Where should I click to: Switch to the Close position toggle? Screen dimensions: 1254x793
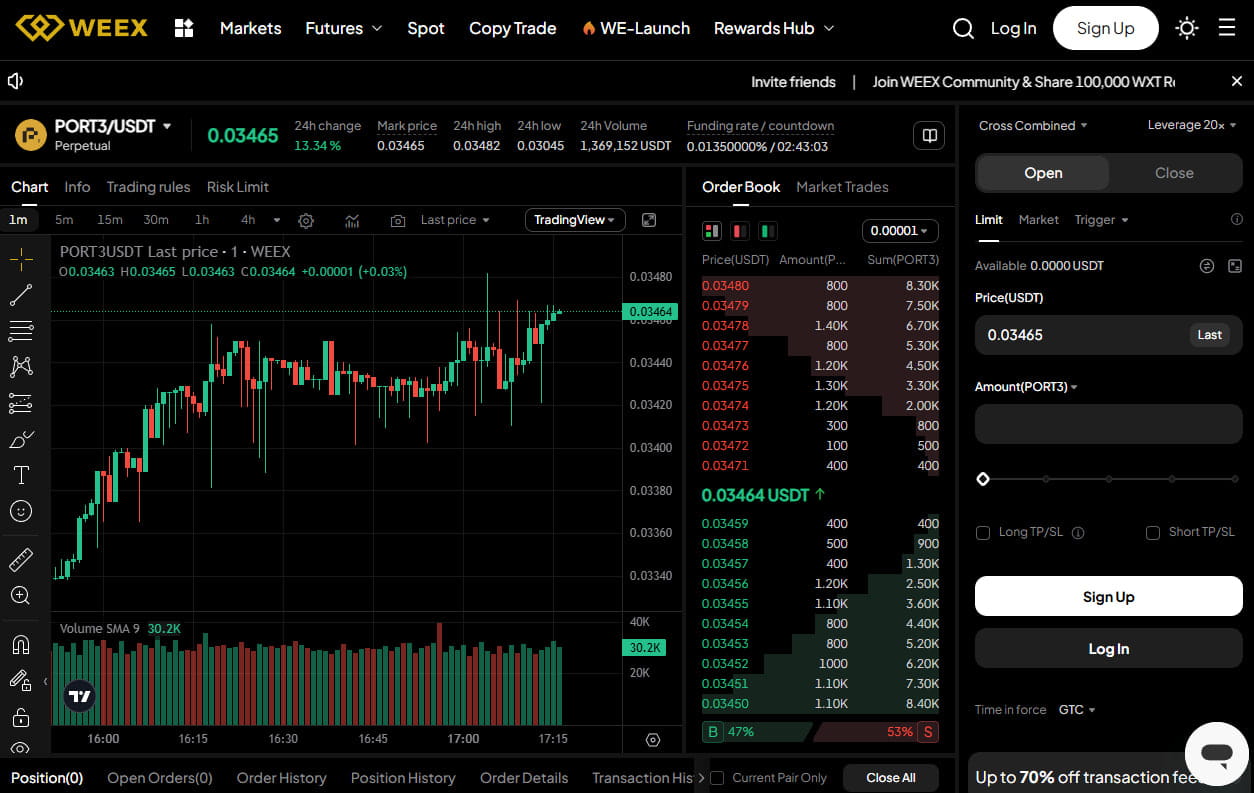pyautogui.click(x=1174, y=173)
